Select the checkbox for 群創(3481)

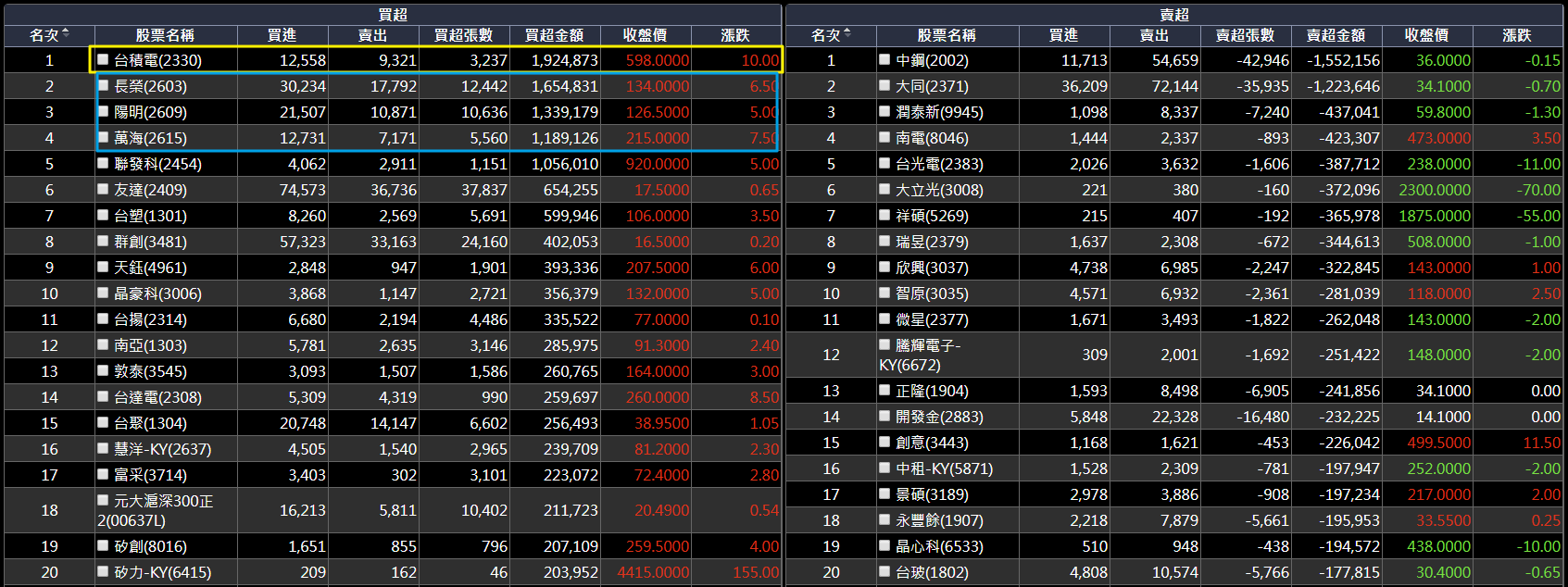click(104, 241)
